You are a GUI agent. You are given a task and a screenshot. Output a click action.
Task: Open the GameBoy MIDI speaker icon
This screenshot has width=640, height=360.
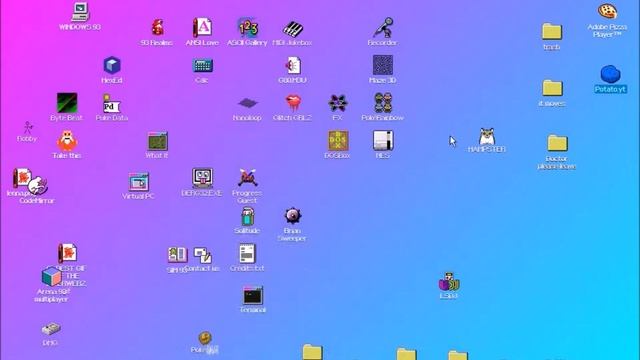click(x=293, y=65)
